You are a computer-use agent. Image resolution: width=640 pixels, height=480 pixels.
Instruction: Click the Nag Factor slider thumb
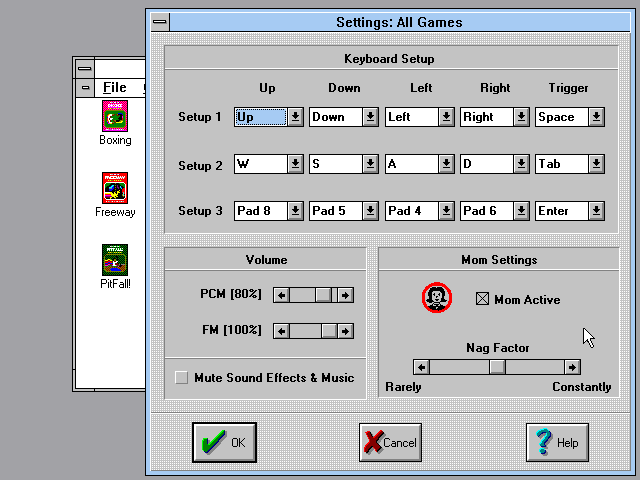click(496, 367)
